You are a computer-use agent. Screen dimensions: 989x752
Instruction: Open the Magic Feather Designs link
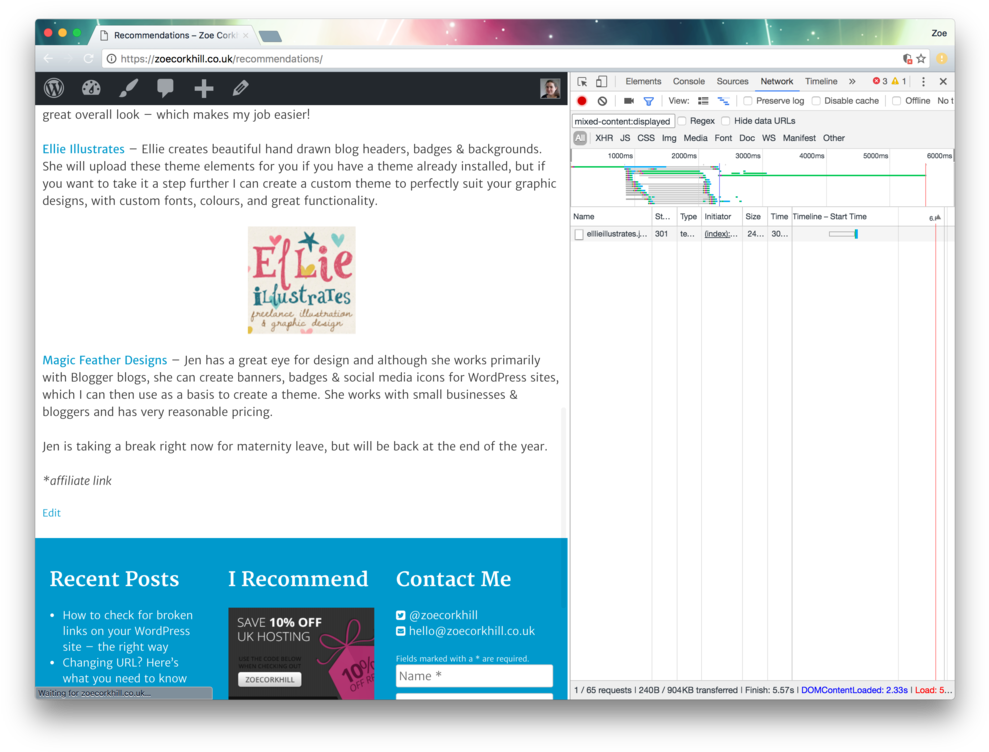coord(105,360)
